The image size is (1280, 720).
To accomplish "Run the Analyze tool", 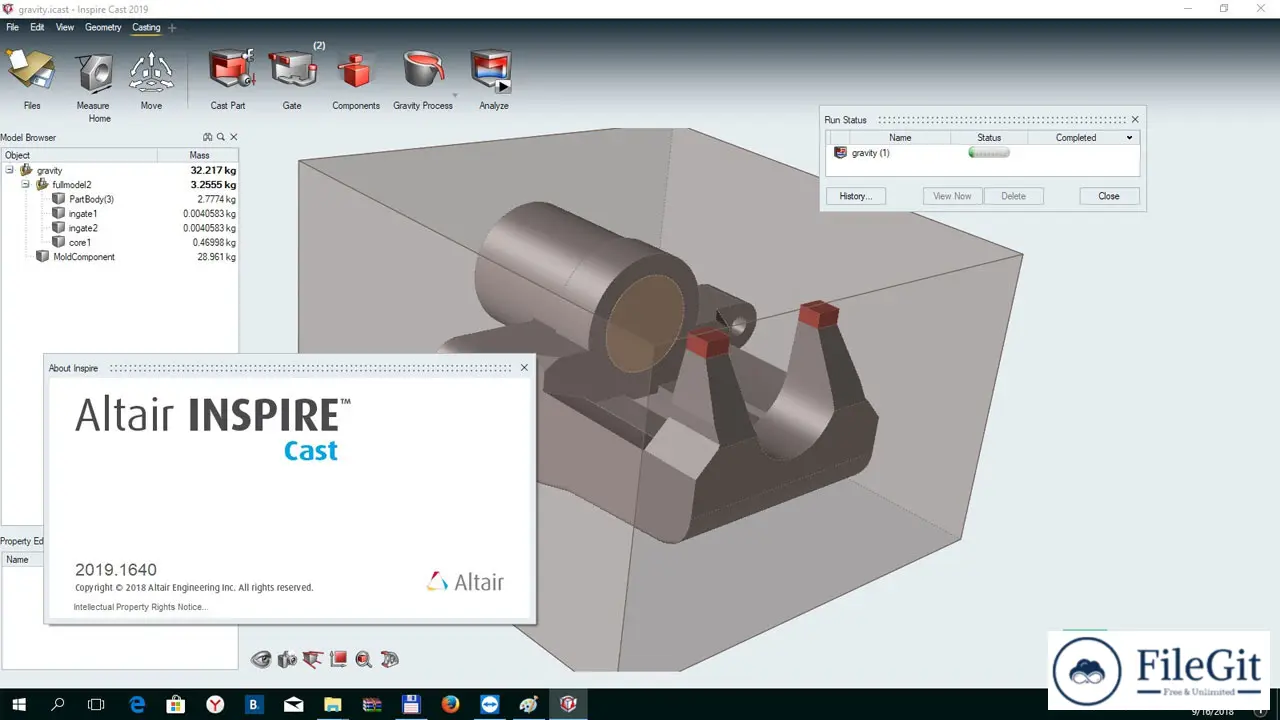I will pos(491,72).
